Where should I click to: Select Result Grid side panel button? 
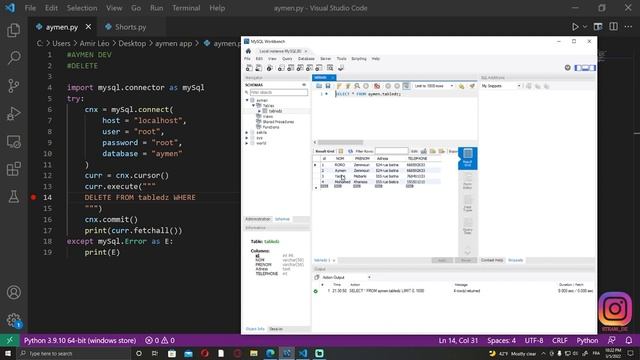pos(468,158)
